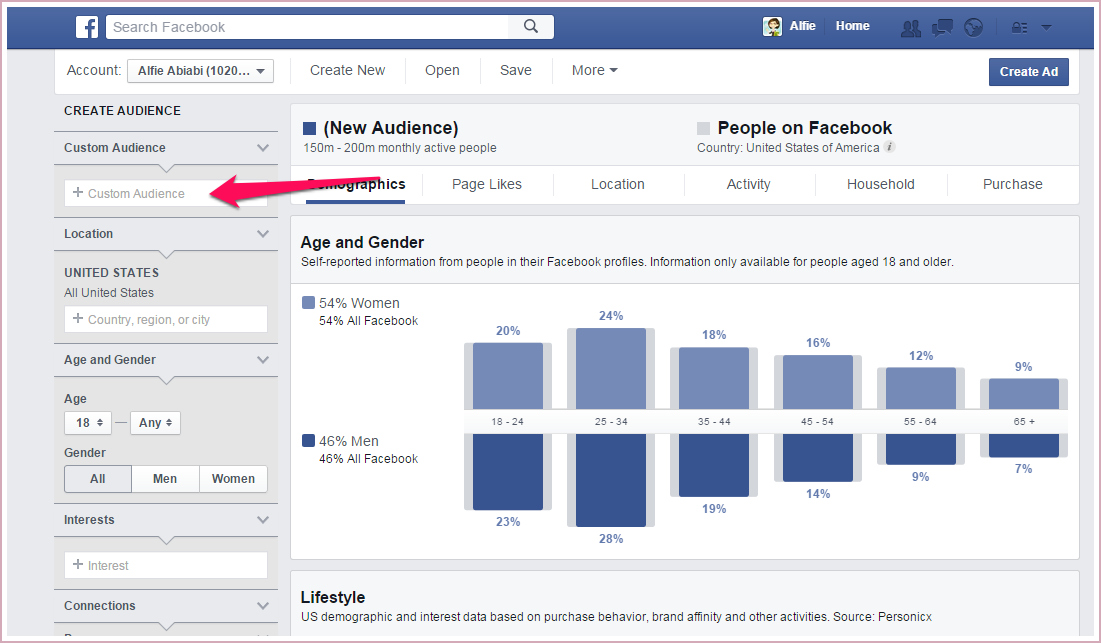Click the search magnifier button
Image resolution: width=1101 pixels, height=643 pixels.
coord(531,27)
